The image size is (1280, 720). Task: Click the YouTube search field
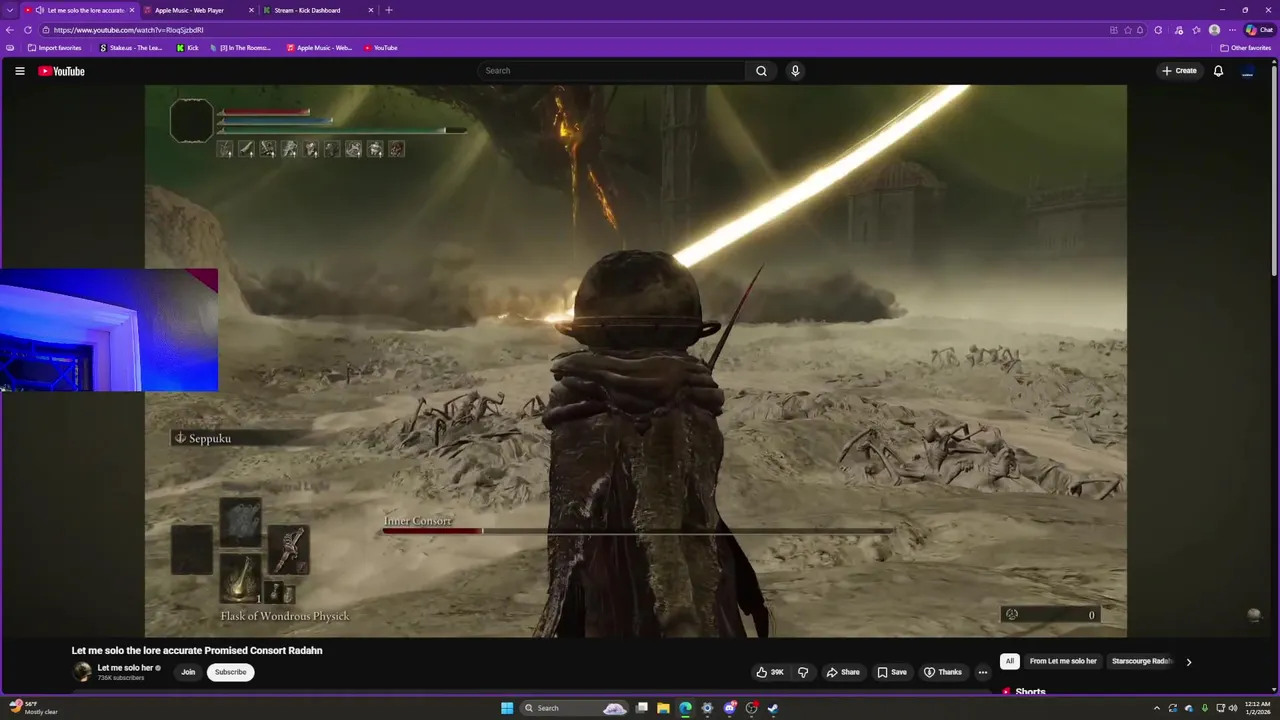coord(612,71)
